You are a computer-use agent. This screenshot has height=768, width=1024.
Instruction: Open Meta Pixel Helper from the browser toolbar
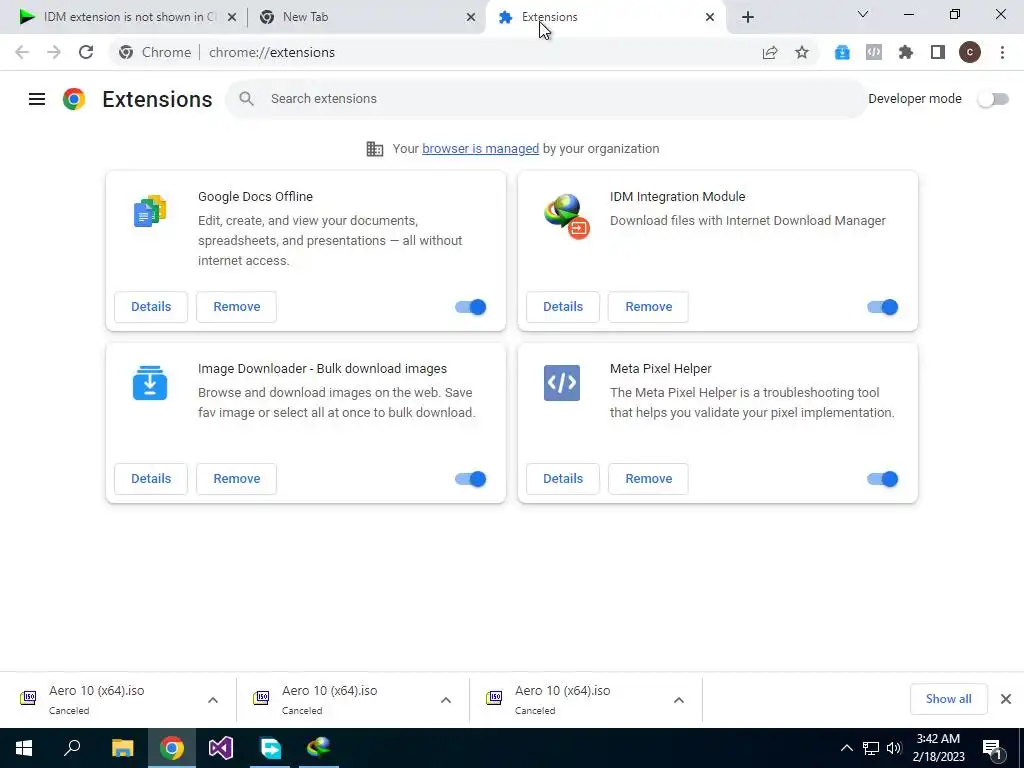(x=874, y=52)
